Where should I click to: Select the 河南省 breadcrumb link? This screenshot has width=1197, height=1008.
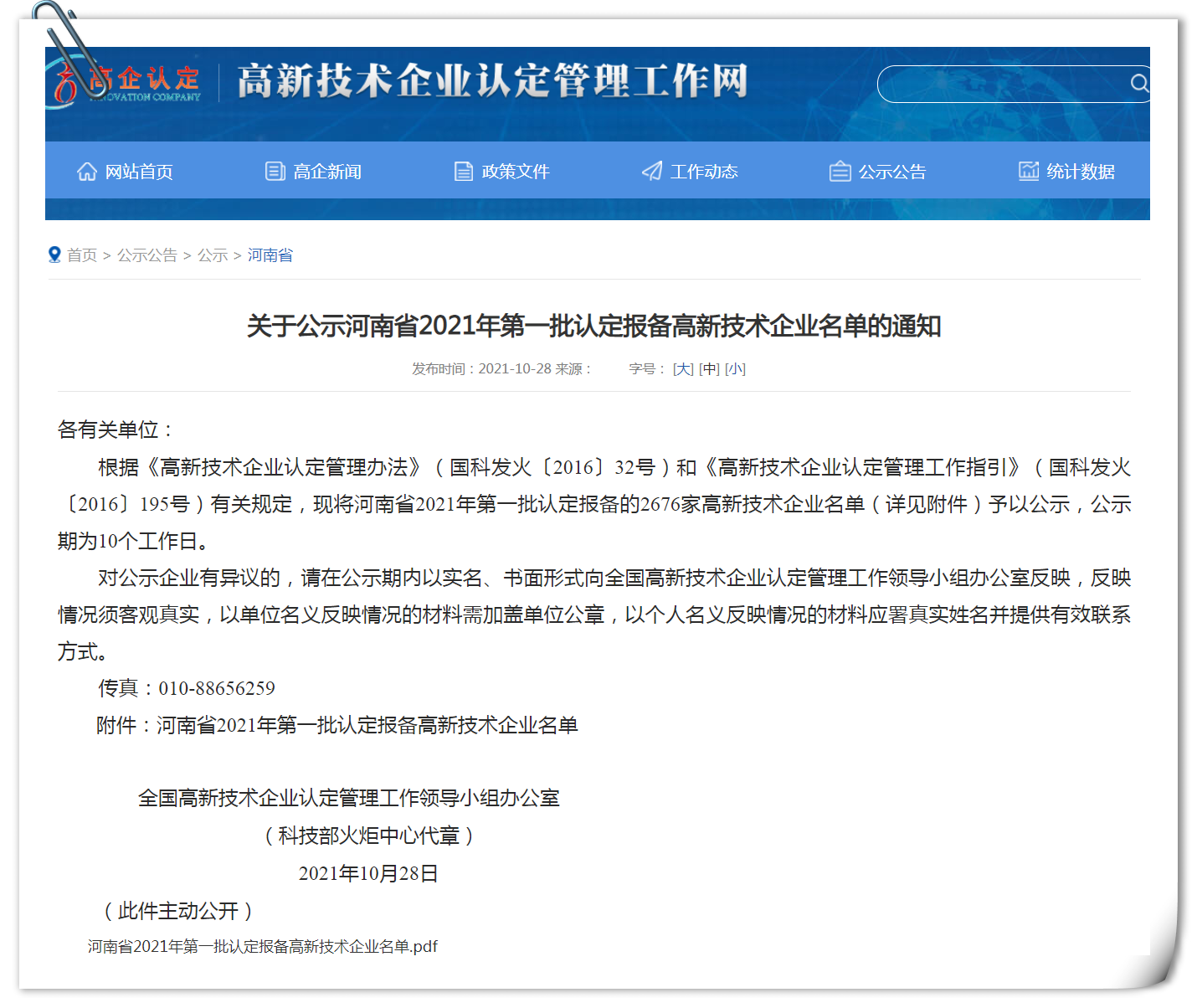[270, 255]
